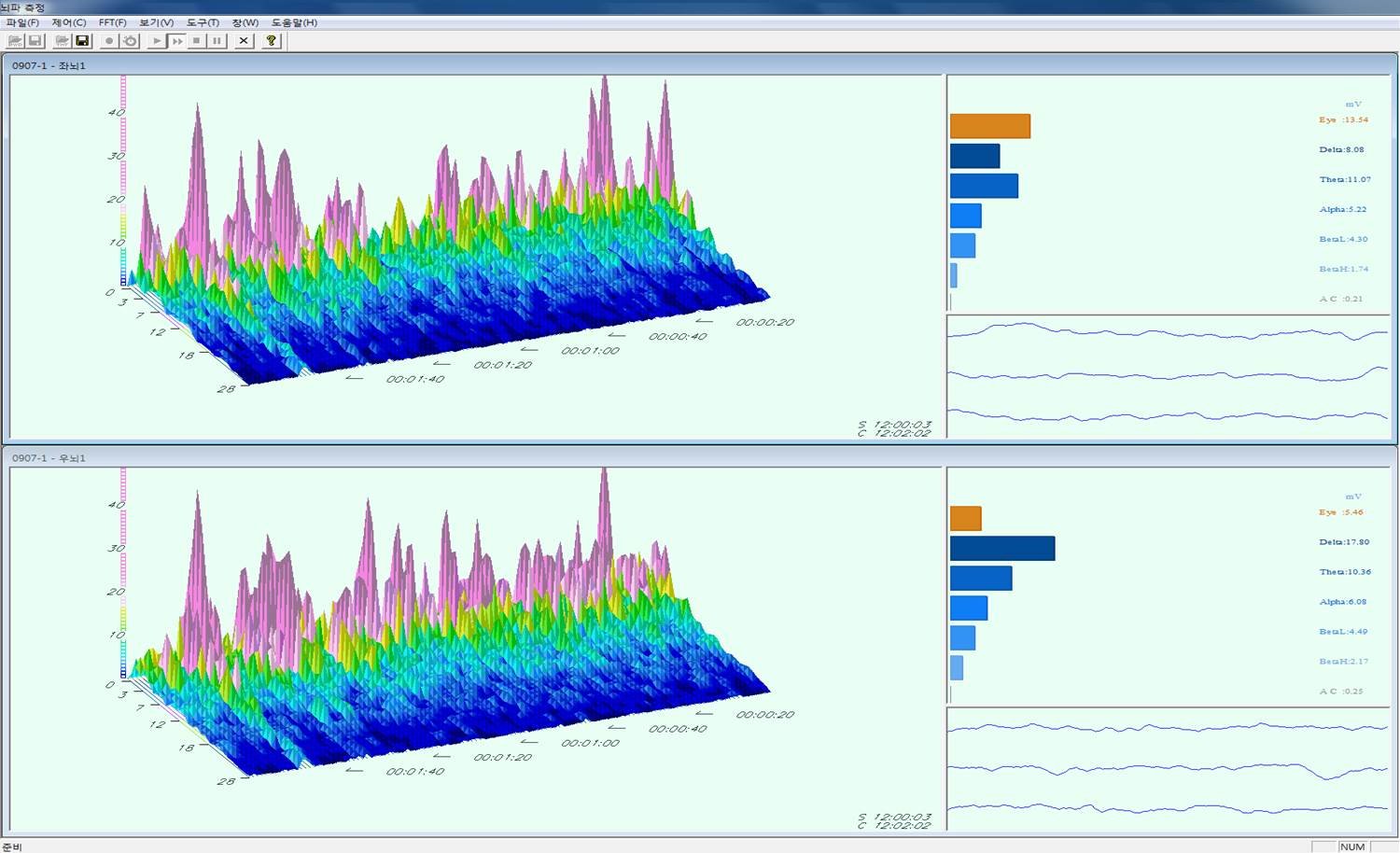Viewport: 1400px width, 853px height.
Task: Click the open PWD file toolbar icon
Action: (15, 41)
